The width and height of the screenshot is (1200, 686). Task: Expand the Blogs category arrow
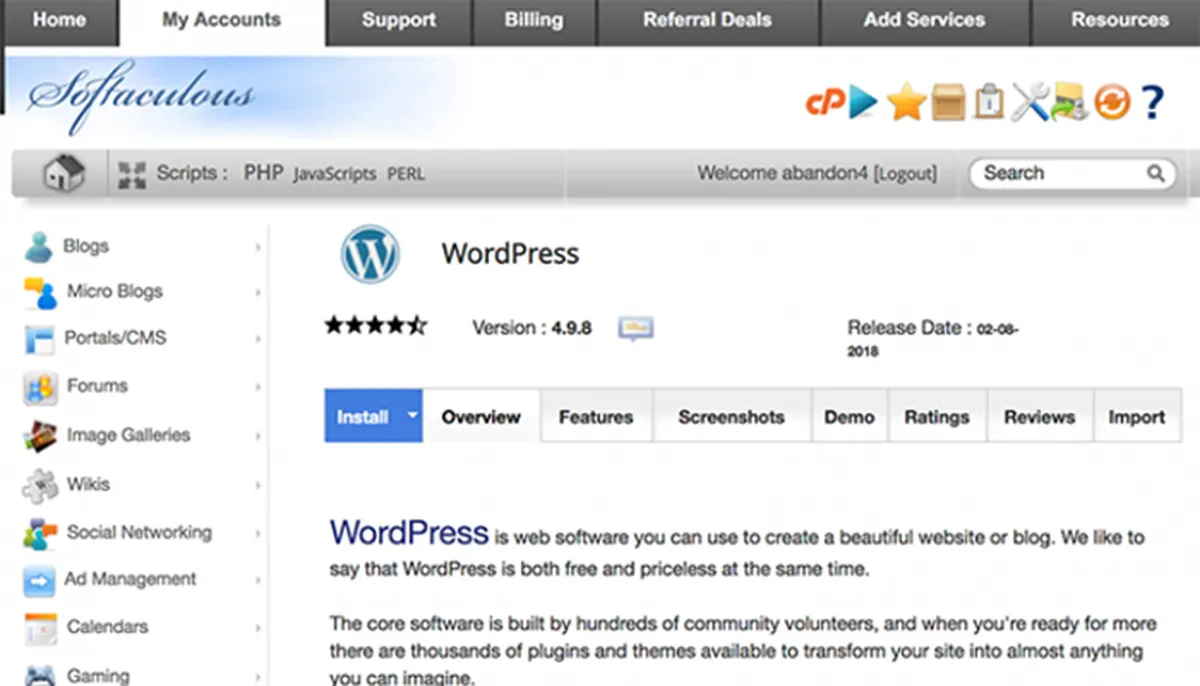coord(258,247)
